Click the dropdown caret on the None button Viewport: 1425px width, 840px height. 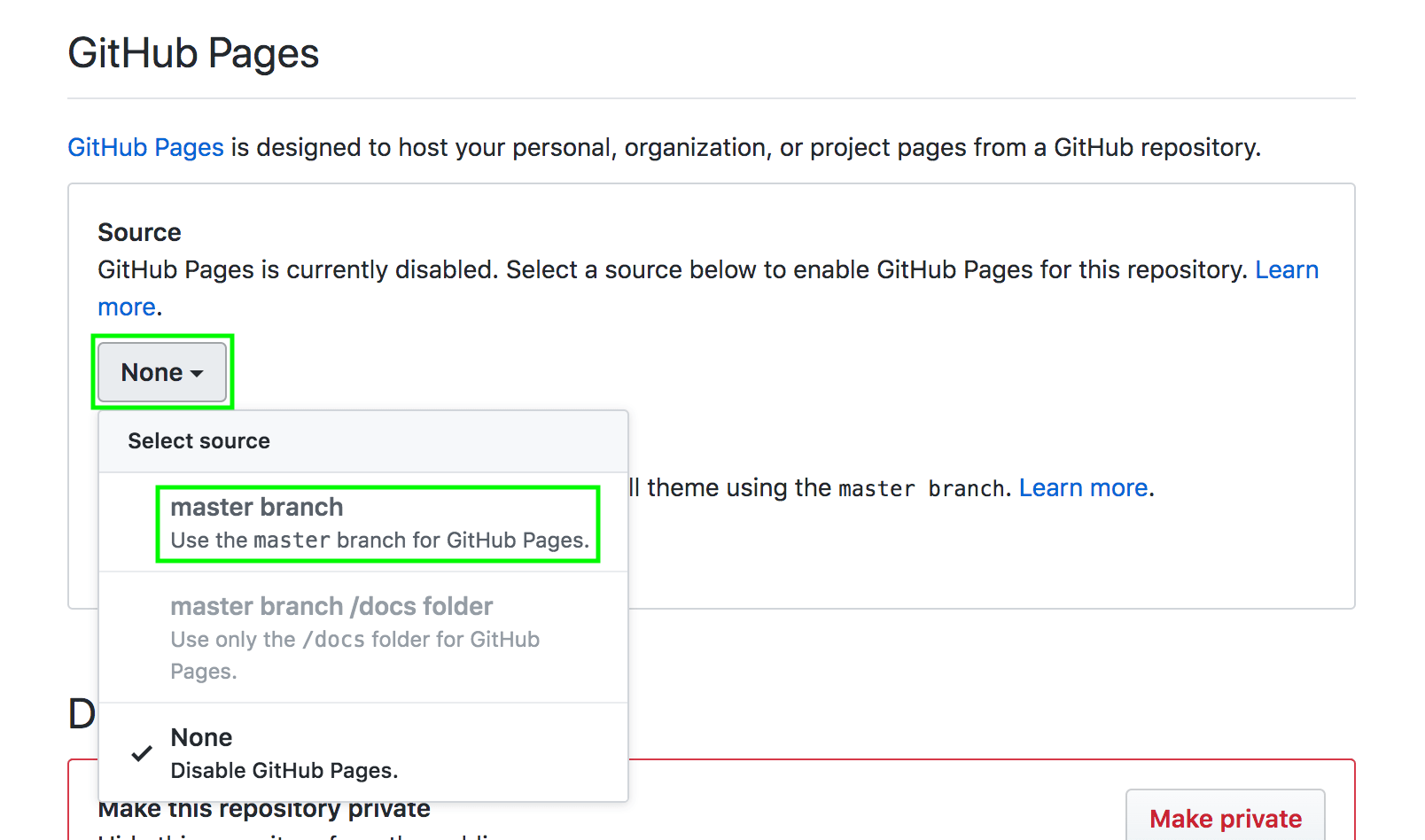(197, 374)
